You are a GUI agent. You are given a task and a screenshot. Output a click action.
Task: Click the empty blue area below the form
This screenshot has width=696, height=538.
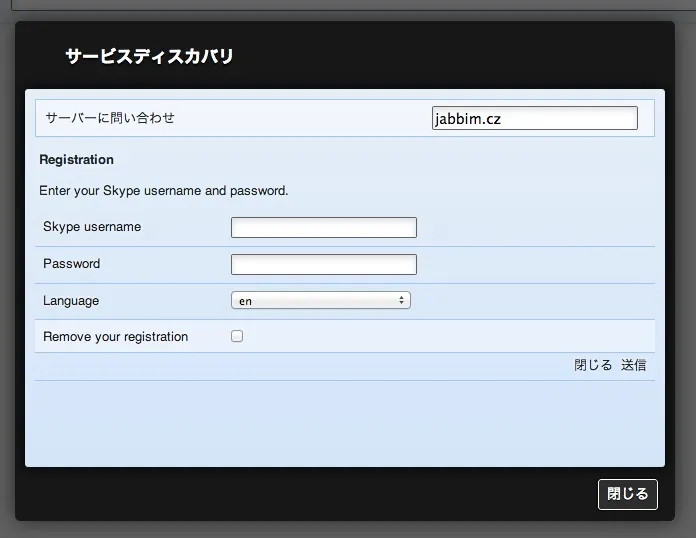(x=344, y=424)
